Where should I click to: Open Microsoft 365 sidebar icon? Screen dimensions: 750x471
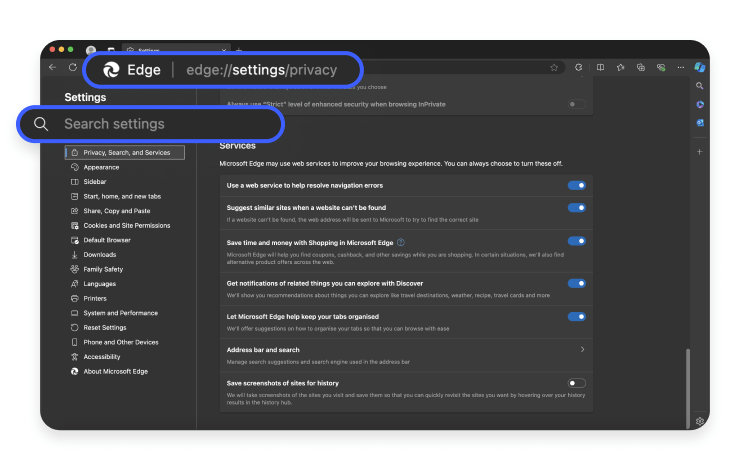[700, 104]
